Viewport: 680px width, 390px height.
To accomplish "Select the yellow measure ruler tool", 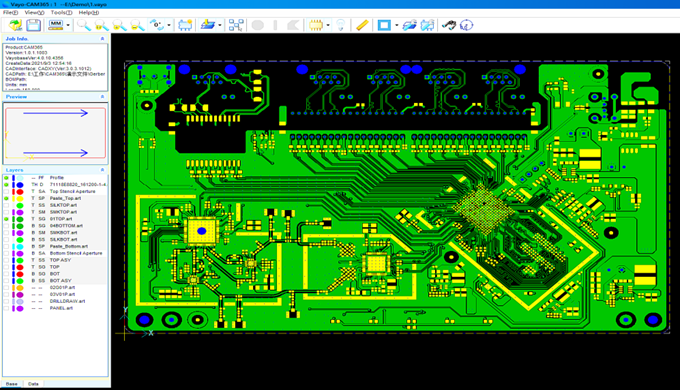I will pyautogui.click(x=362, y=25).
